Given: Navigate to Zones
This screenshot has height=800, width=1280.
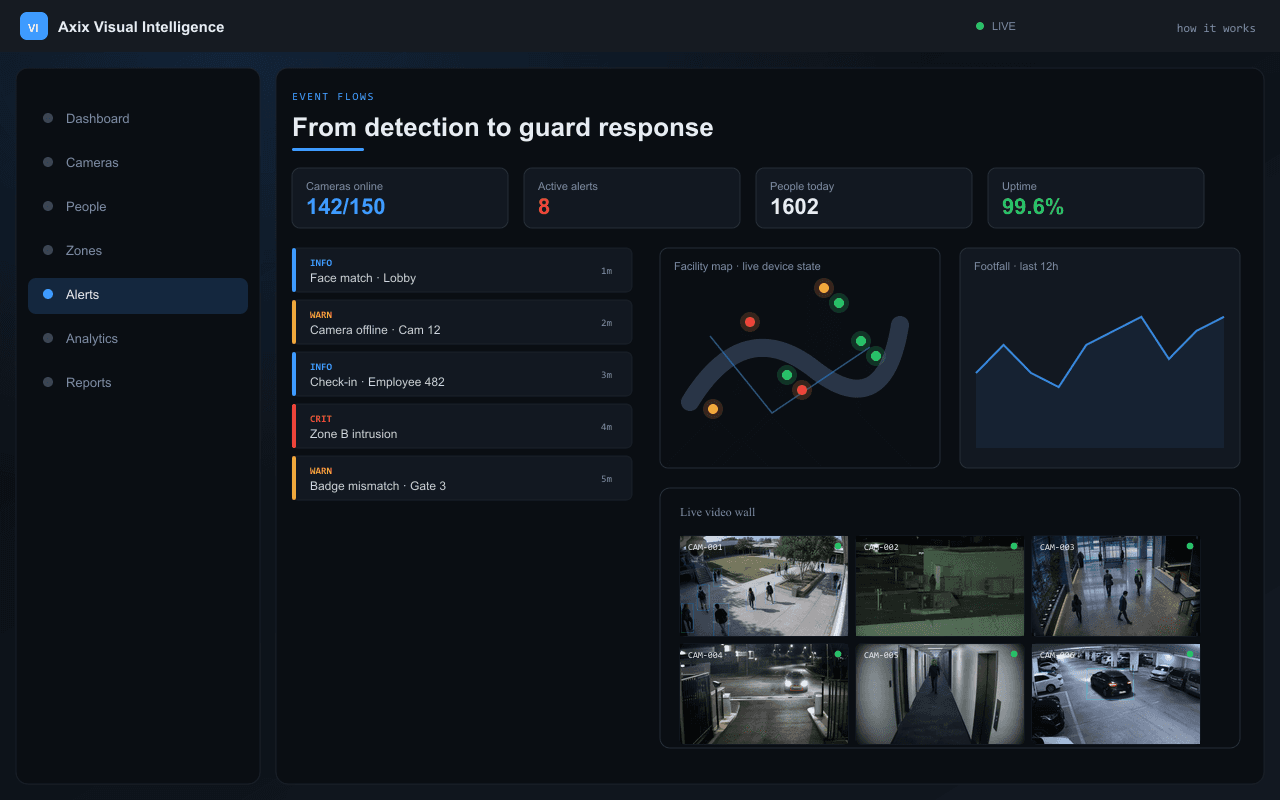Looking at the screenshot, I should 138,250.
